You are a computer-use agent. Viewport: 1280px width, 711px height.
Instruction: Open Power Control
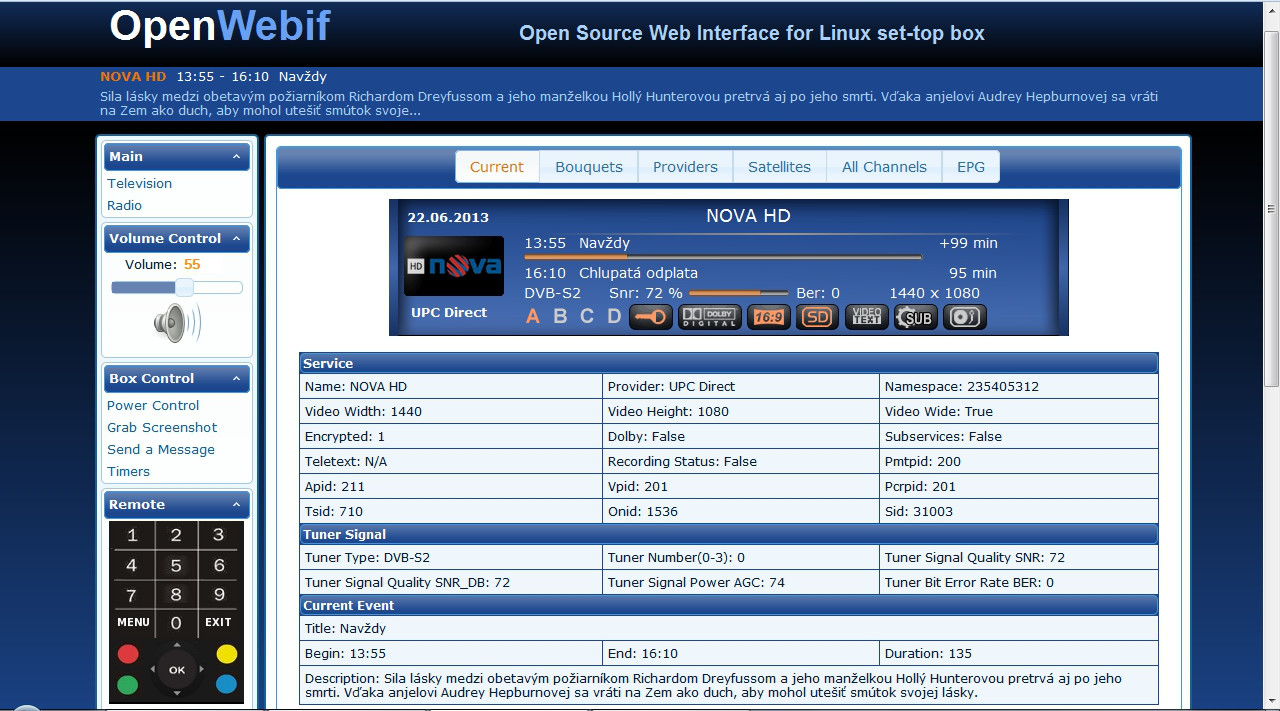point(153,405)
